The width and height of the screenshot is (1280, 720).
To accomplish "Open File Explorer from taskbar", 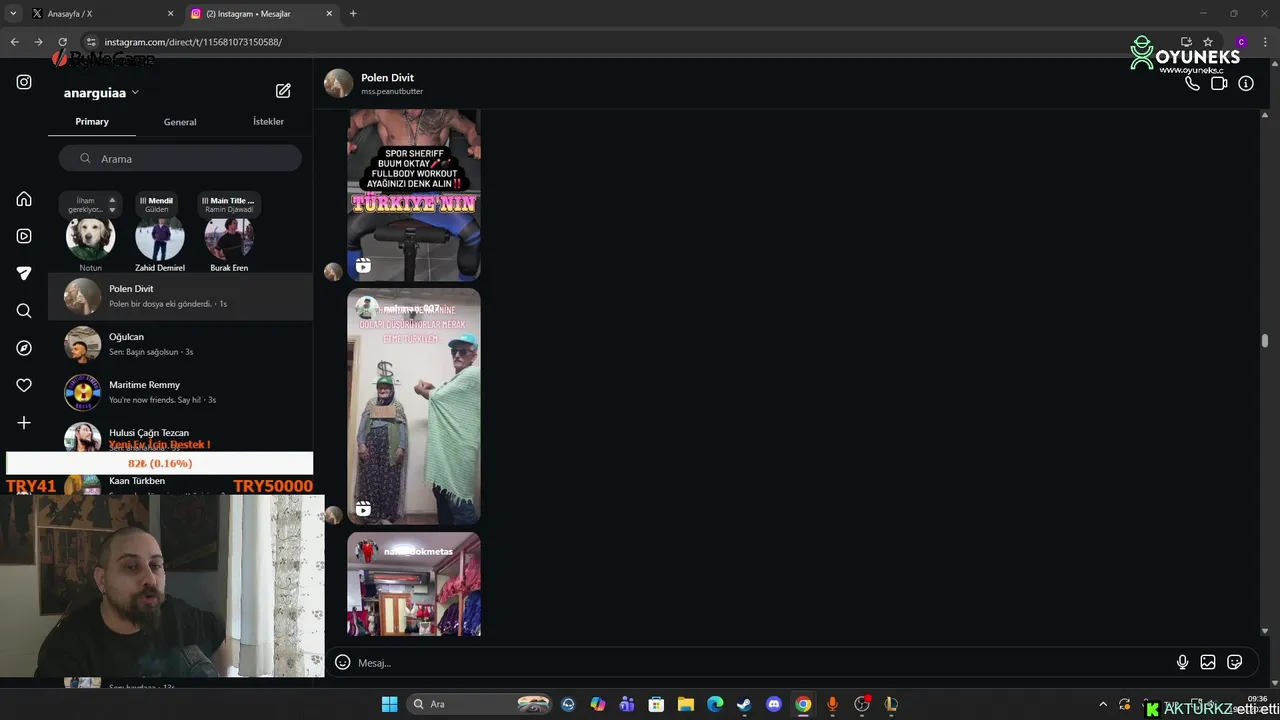I will point(686,704).
